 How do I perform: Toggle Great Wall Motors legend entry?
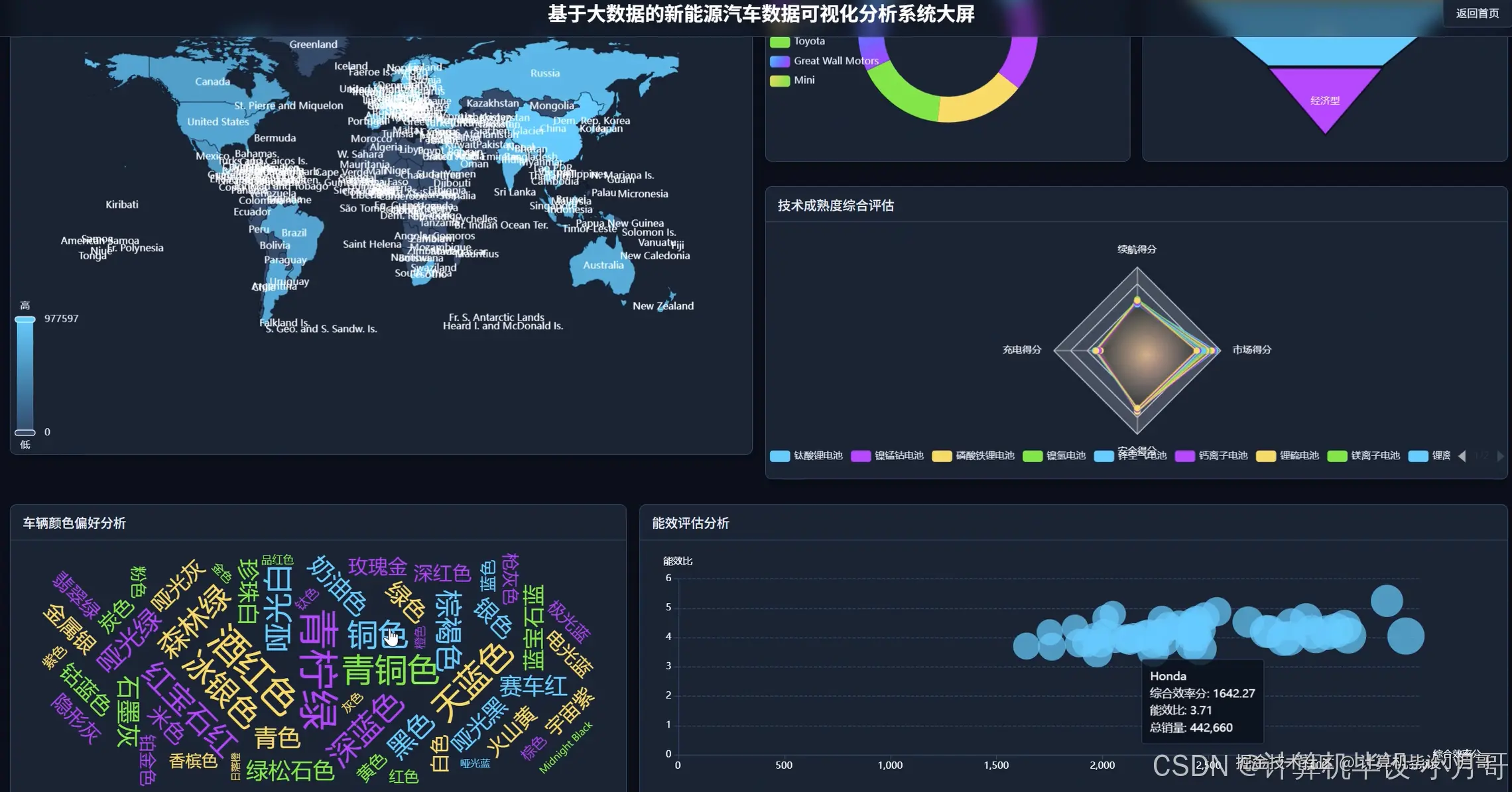(780, 61)
